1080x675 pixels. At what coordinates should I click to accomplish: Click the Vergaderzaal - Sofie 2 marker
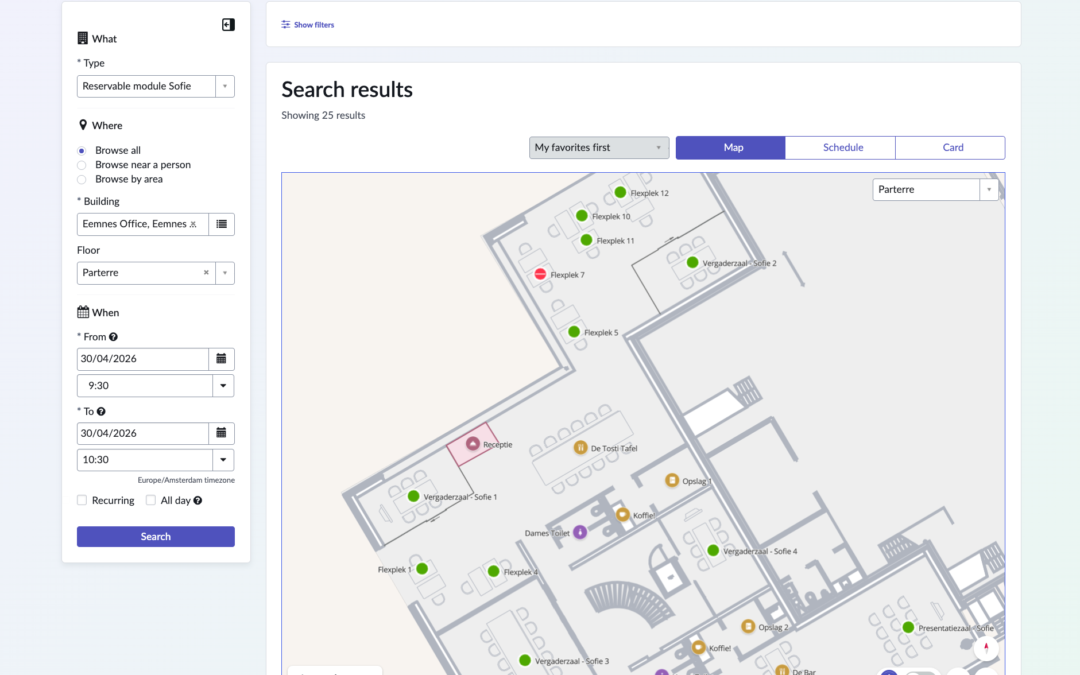(x=692, y=262)
